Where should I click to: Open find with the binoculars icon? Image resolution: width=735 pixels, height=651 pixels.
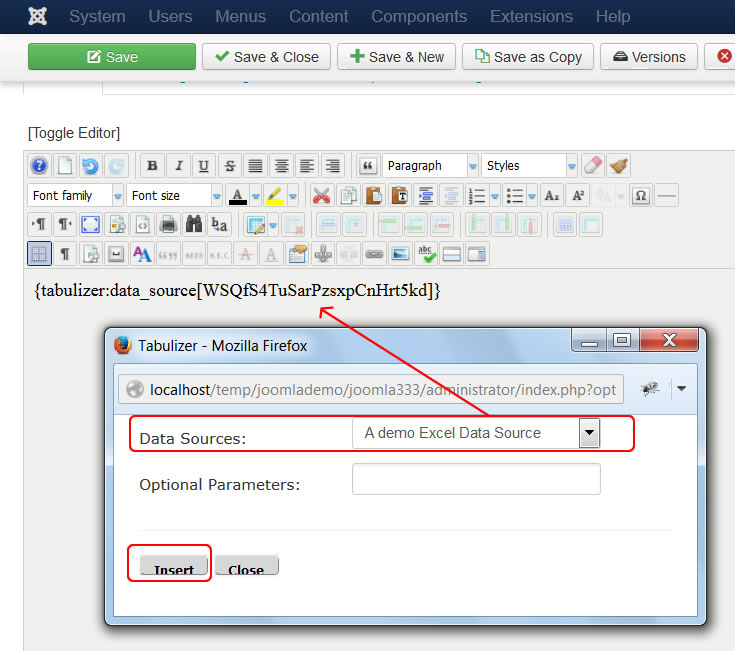194,224
